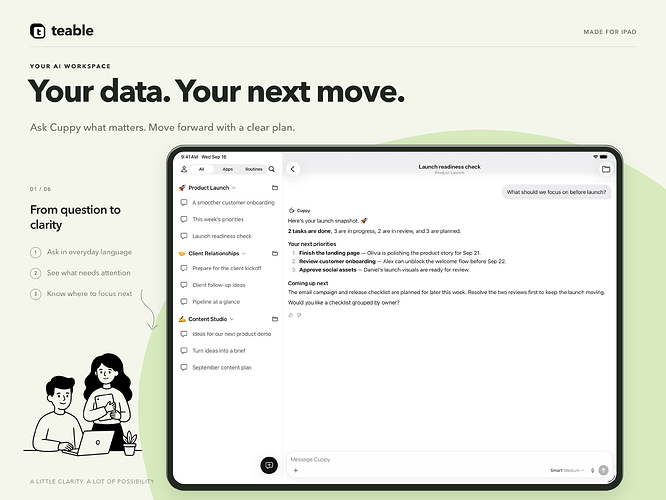
Task: Click the 'Know where to focus next' step
Action: coord(81,294)
